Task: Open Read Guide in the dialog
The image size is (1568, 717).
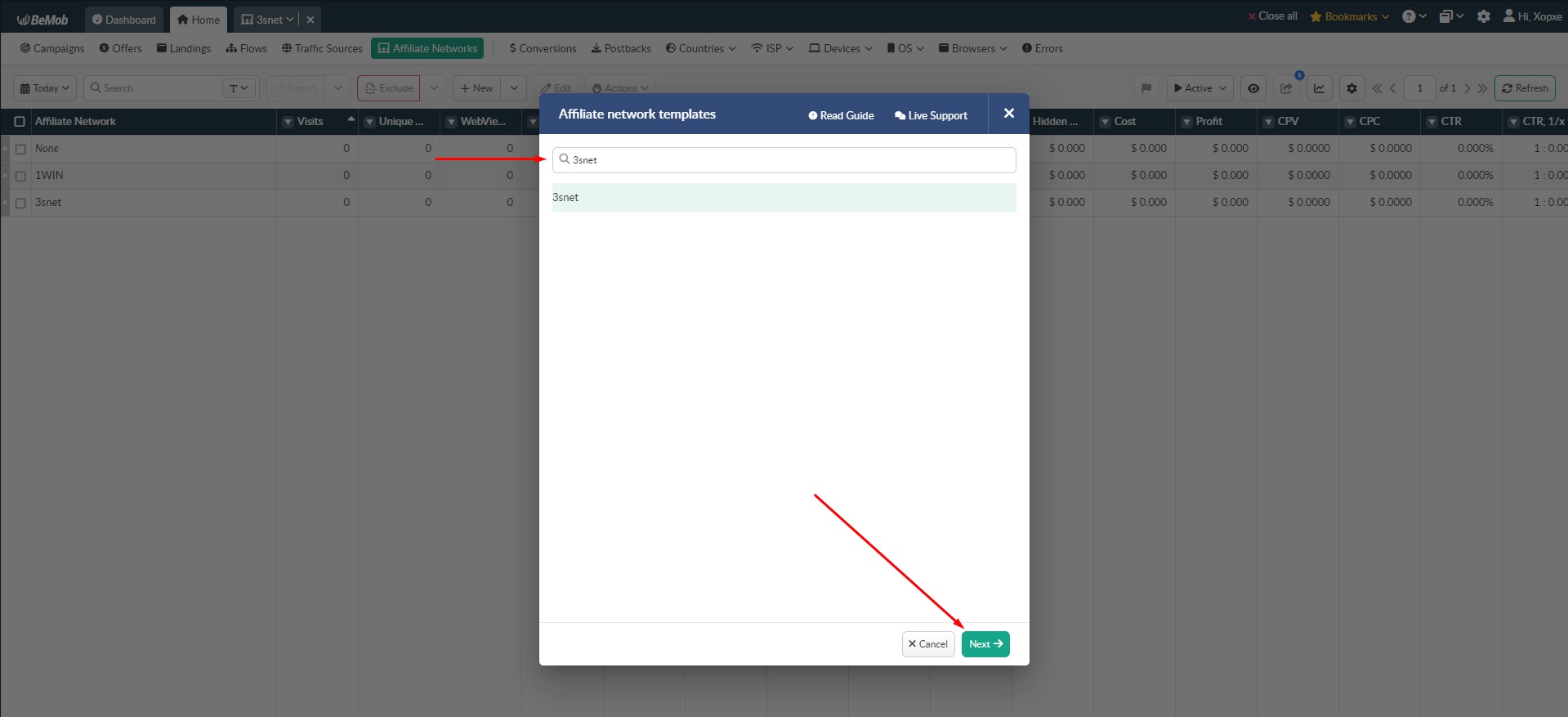Action: coord(841,115)
